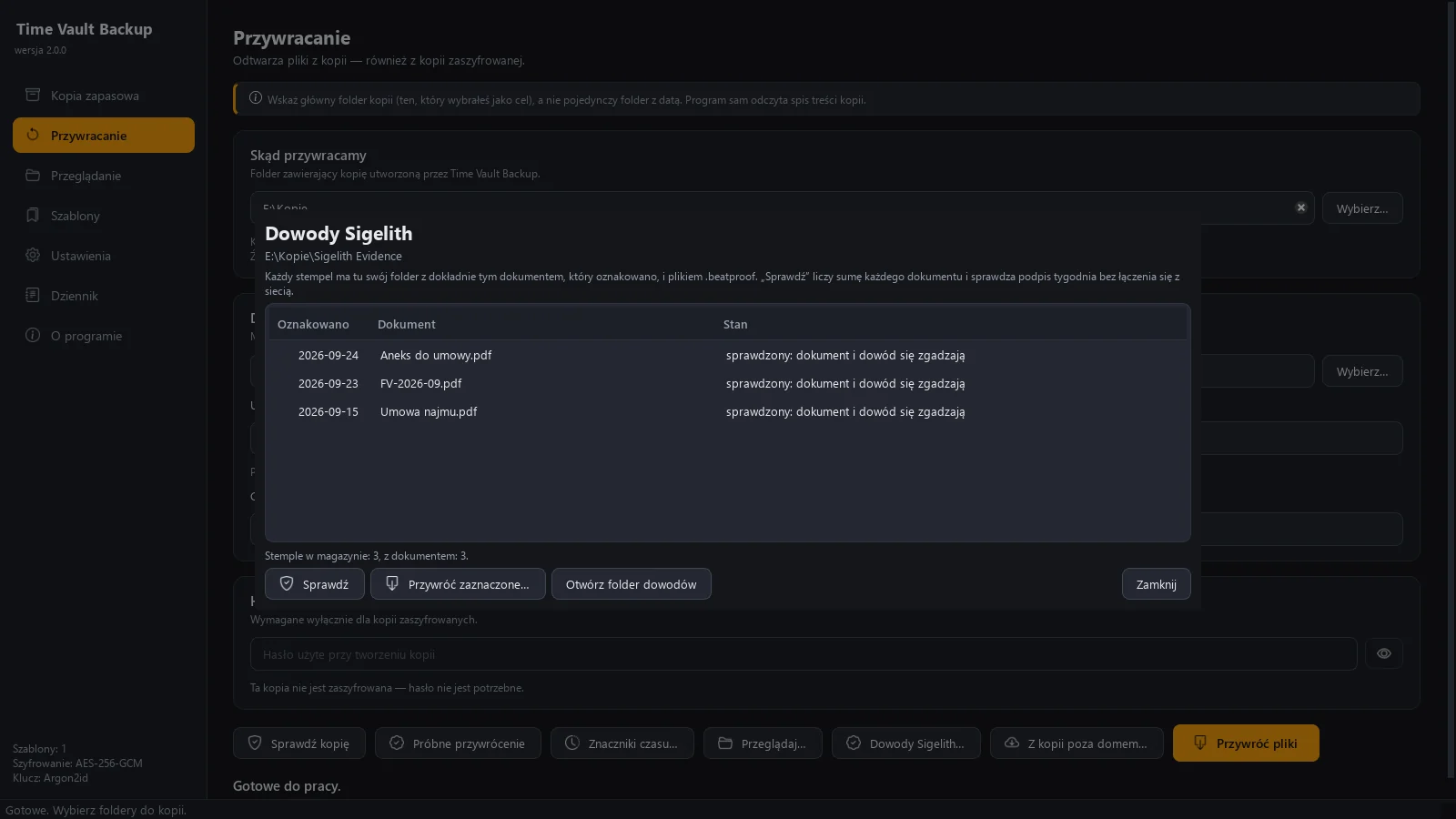The height and width of the screenshot is (819, 1456).
Task: Click the status bar text 'Gotowe. Wybierz foldery do kopii.'
Action: pos(96,810)
